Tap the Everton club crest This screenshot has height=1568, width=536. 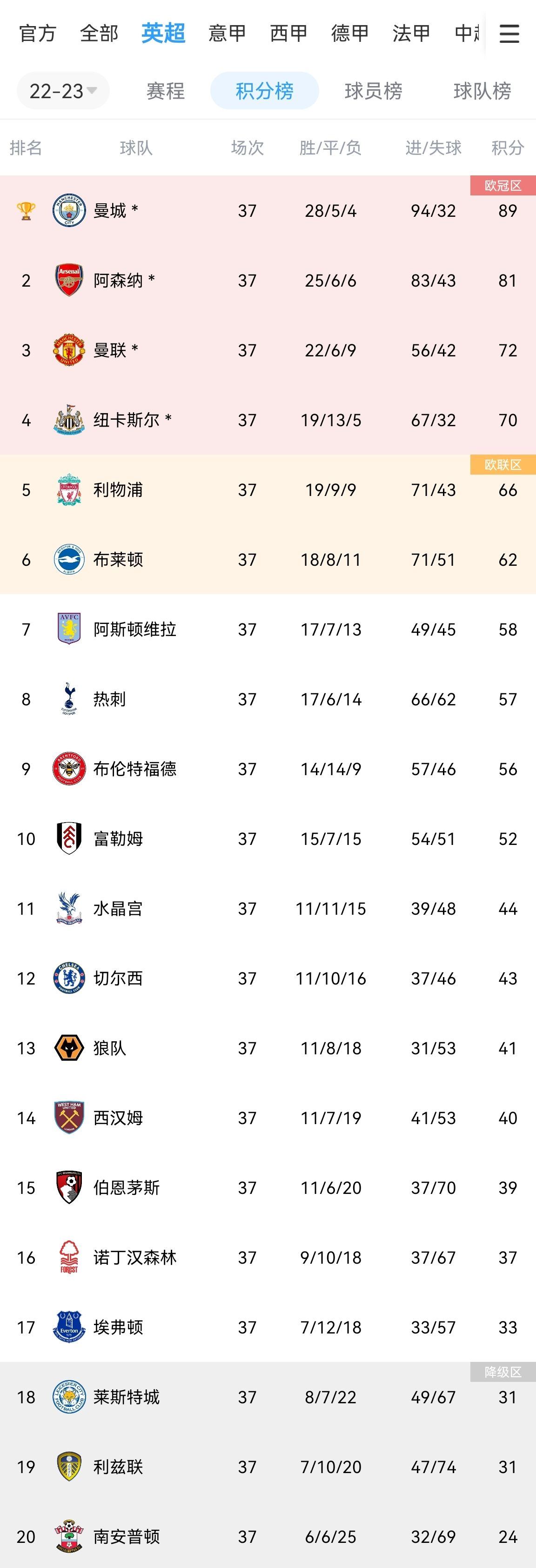tap(69, 1327)
